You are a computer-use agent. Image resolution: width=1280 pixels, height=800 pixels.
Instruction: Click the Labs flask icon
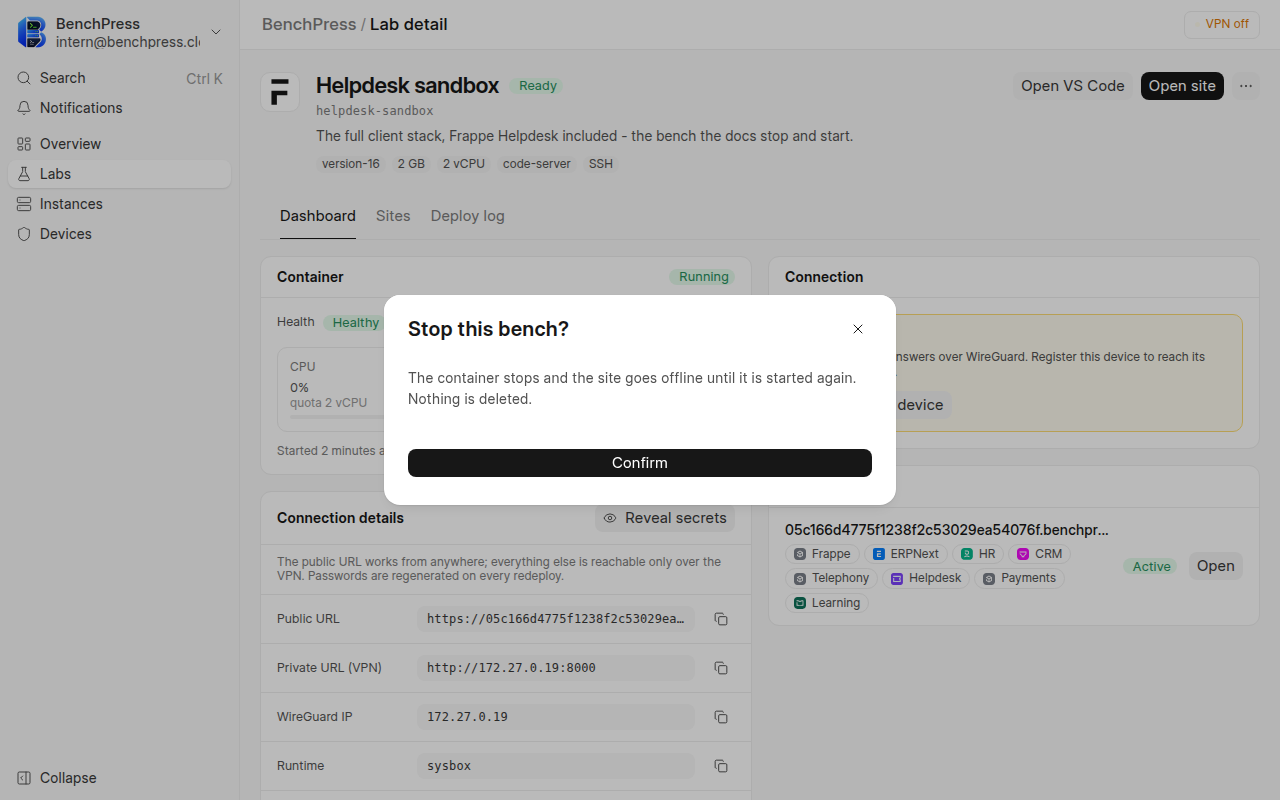24,174
